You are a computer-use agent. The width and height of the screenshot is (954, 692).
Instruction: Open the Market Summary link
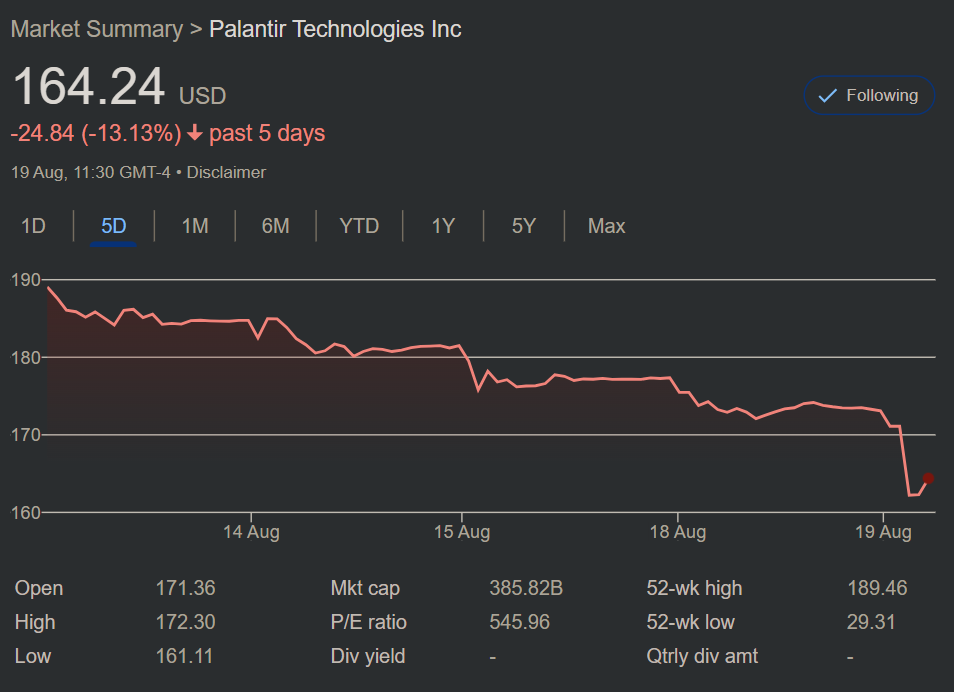(96, 29)
